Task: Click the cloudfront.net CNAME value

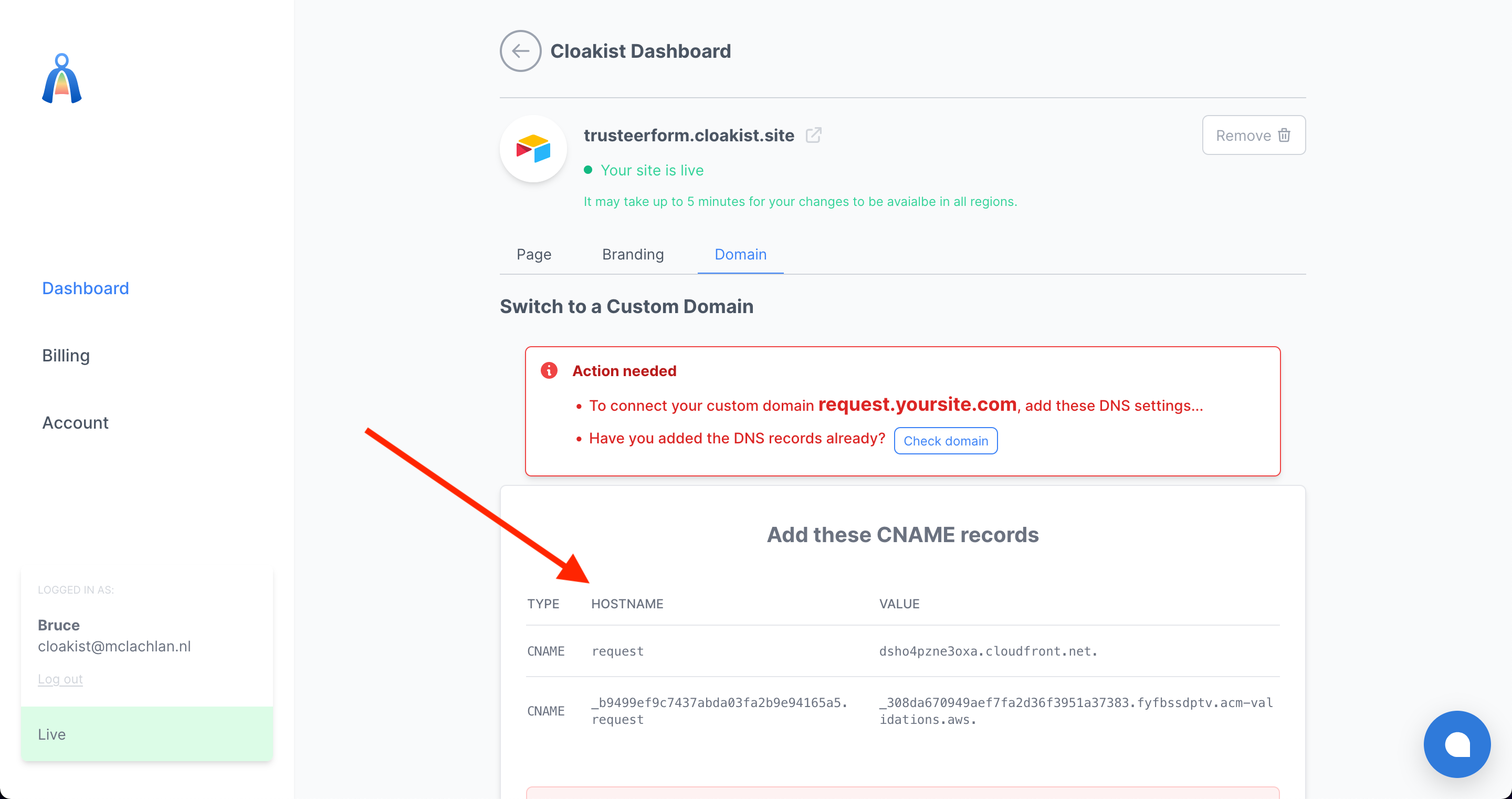Action: point(988,651)
